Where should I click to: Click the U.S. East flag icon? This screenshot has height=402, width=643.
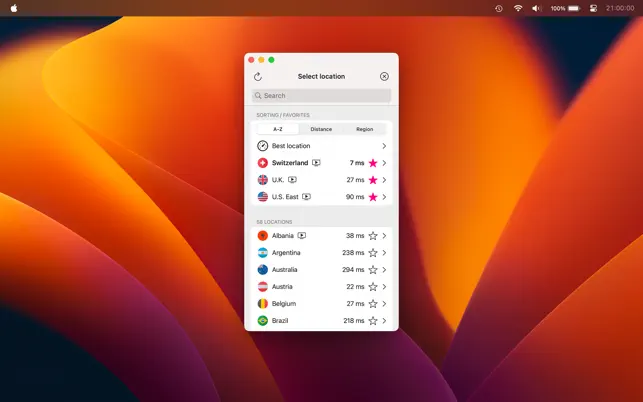[262, 197]
